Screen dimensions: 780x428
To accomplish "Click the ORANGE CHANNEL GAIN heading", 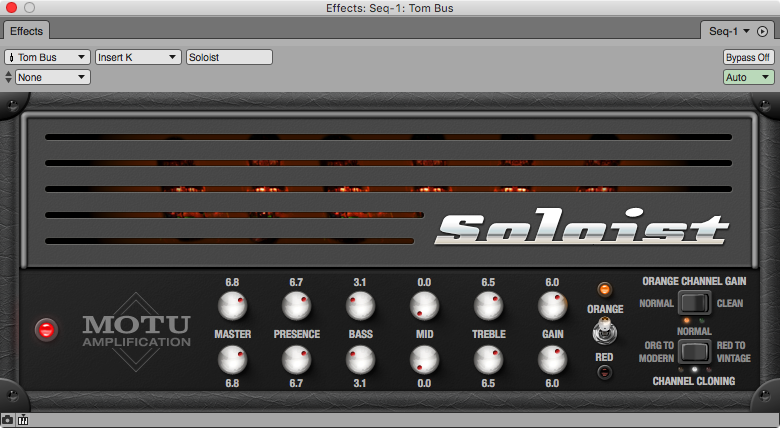I will pyautogui.click(x=694, y=281).
